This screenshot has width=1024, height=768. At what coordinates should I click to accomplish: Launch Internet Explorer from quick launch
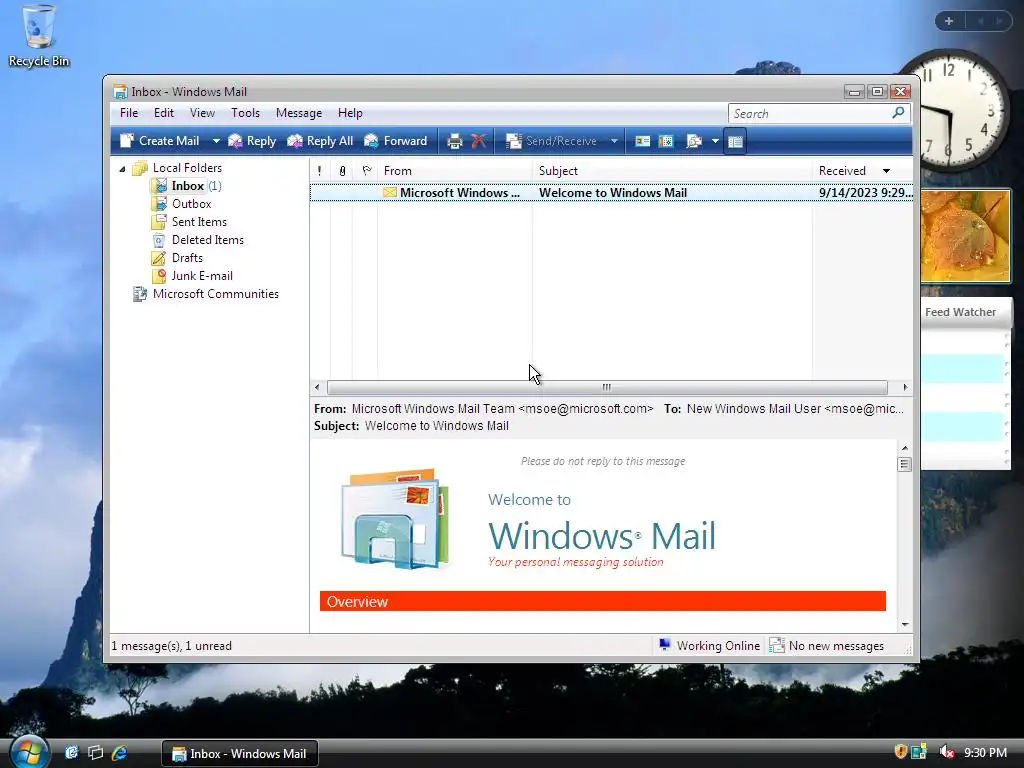point(120,753)
